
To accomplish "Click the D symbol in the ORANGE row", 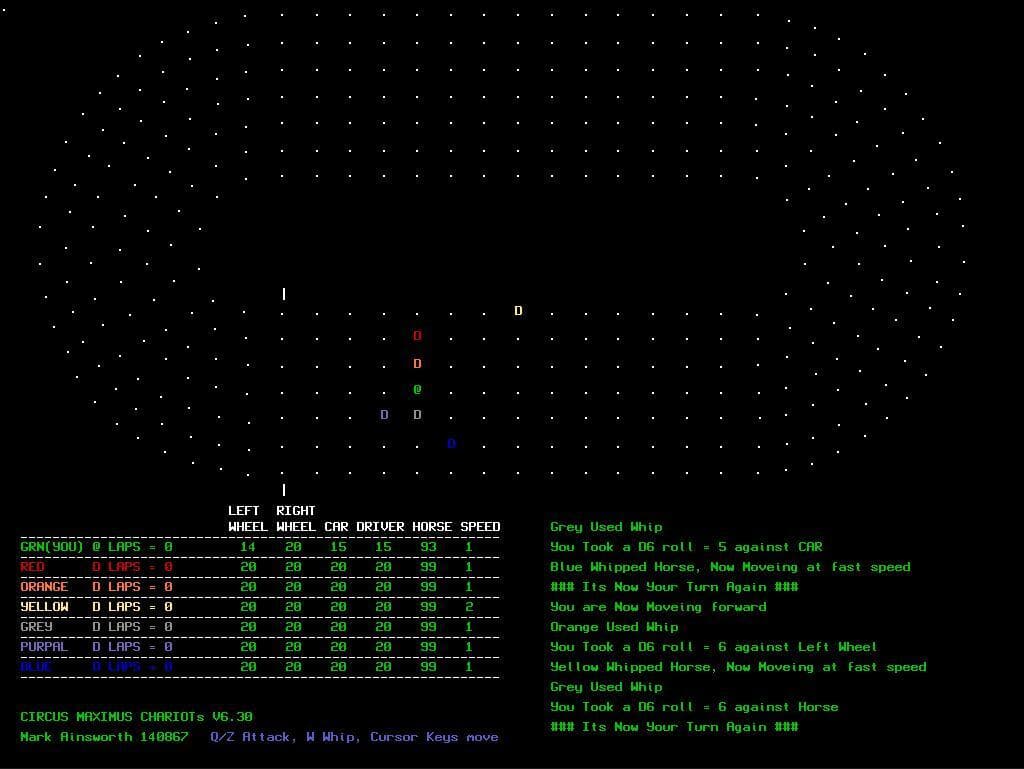I will click(97, 587).
